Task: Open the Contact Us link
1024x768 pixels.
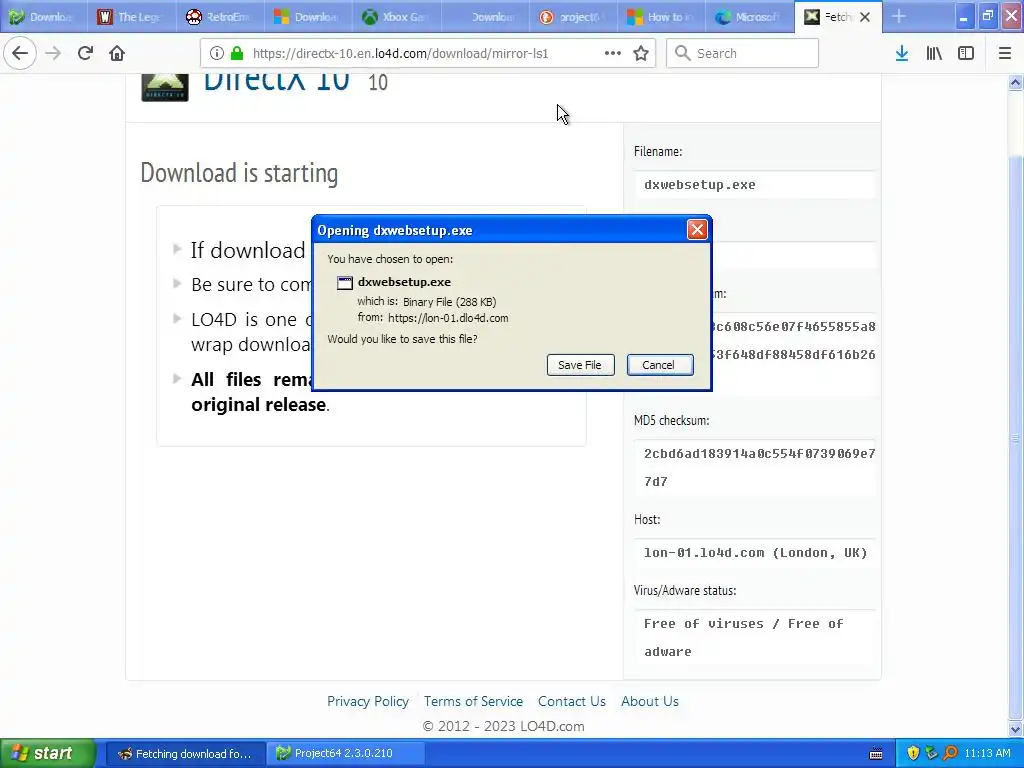Action: click(x=572, y=701)
